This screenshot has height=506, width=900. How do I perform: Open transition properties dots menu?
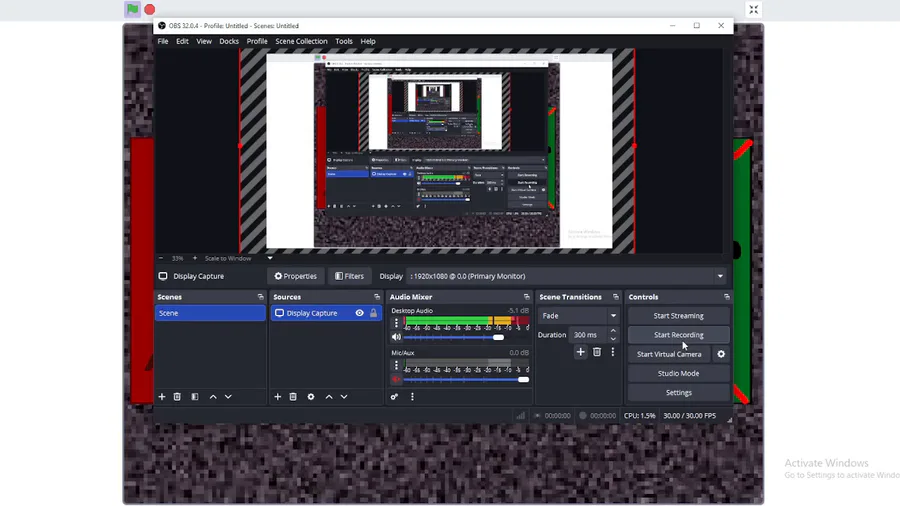click(x=612, y=352)
